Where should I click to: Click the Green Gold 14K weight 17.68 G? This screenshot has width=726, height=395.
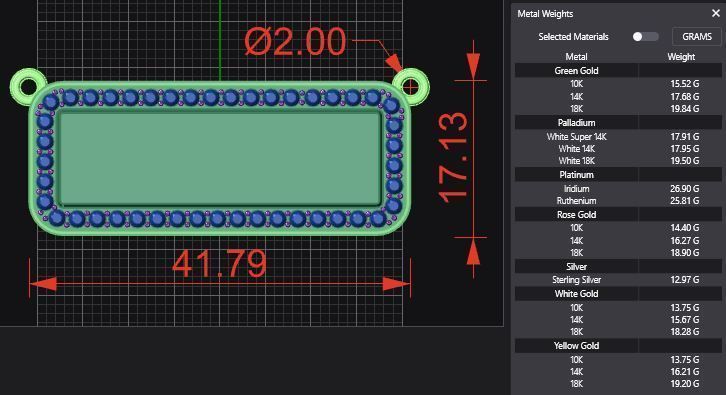pos(684,96)
